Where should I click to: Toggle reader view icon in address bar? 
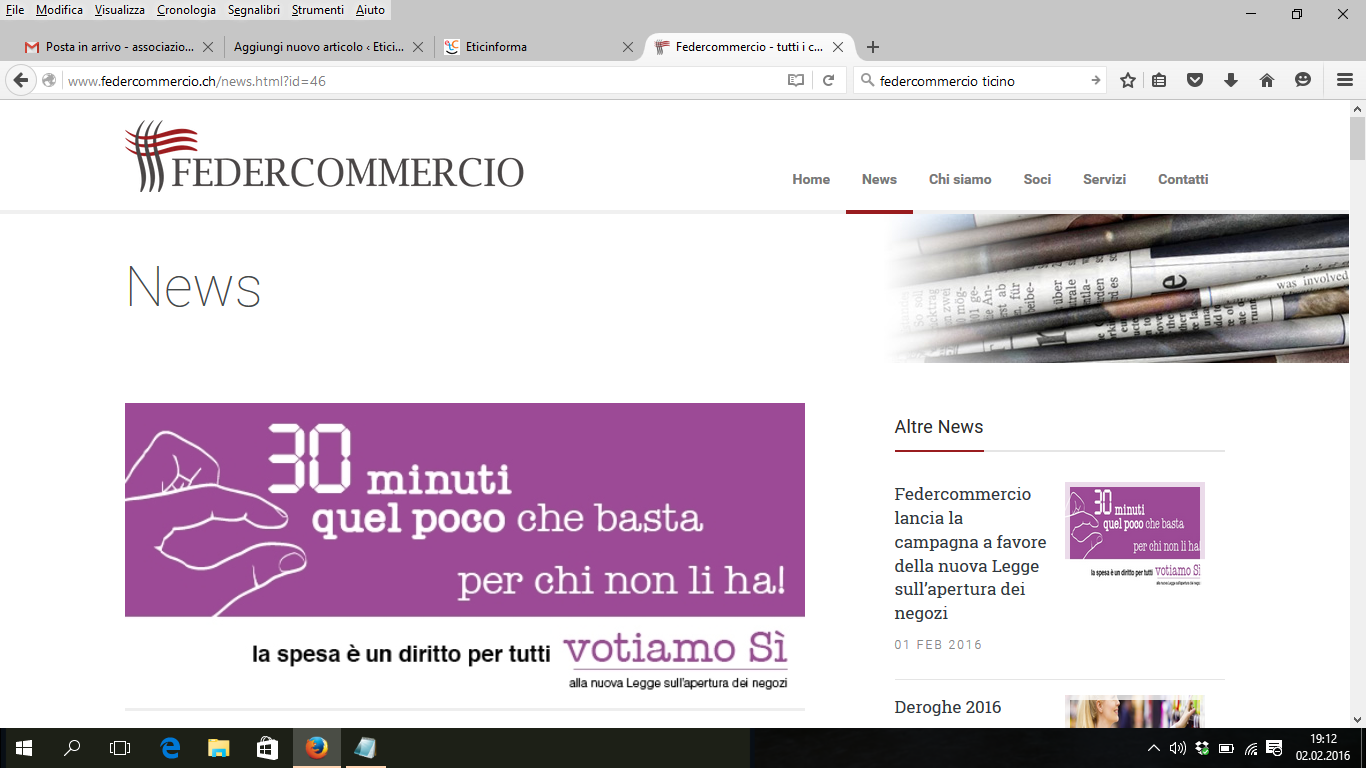pos(796,81)
